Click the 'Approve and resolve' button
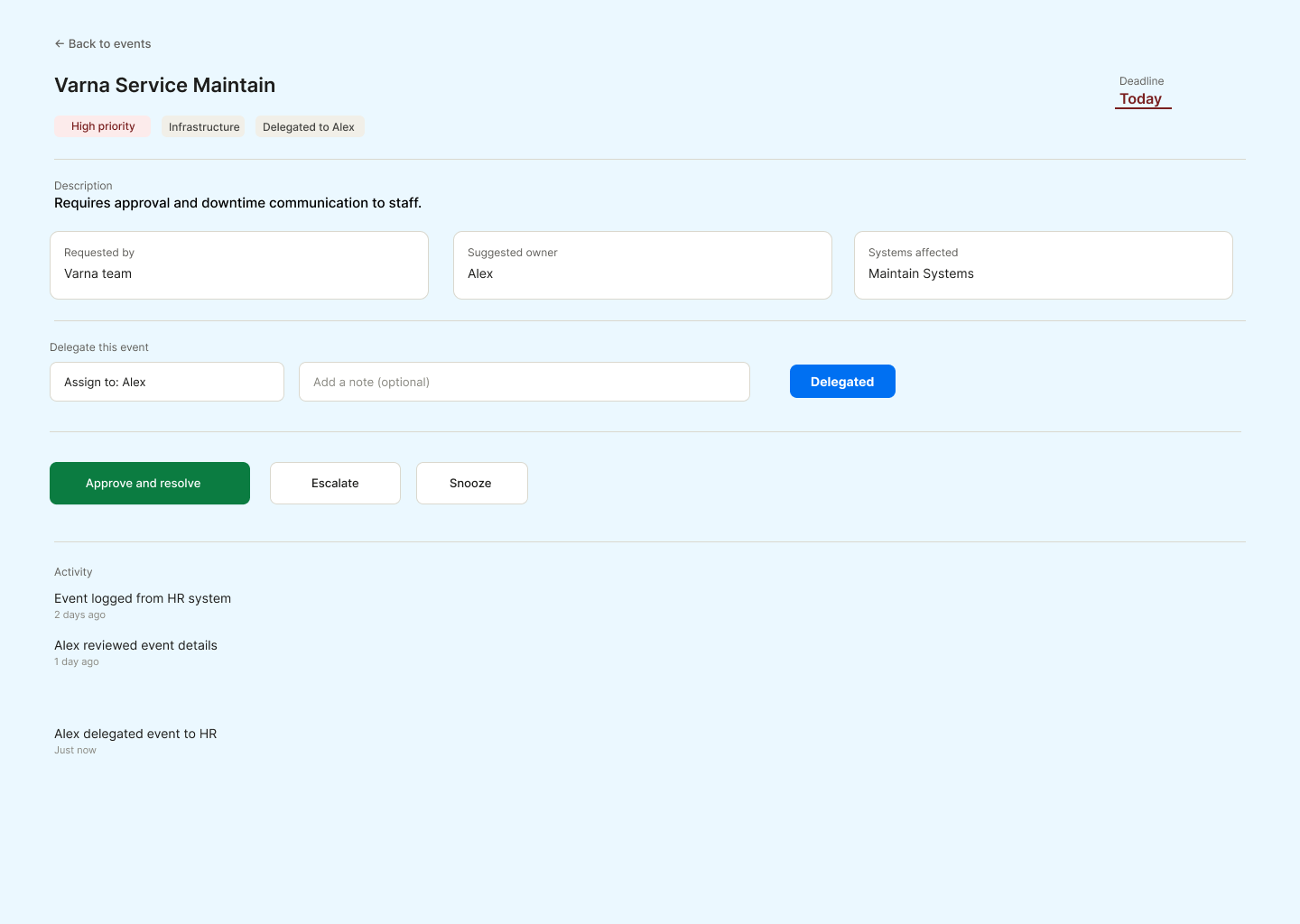Viewport: 1300px width, 924px height. tap(150, 484)
